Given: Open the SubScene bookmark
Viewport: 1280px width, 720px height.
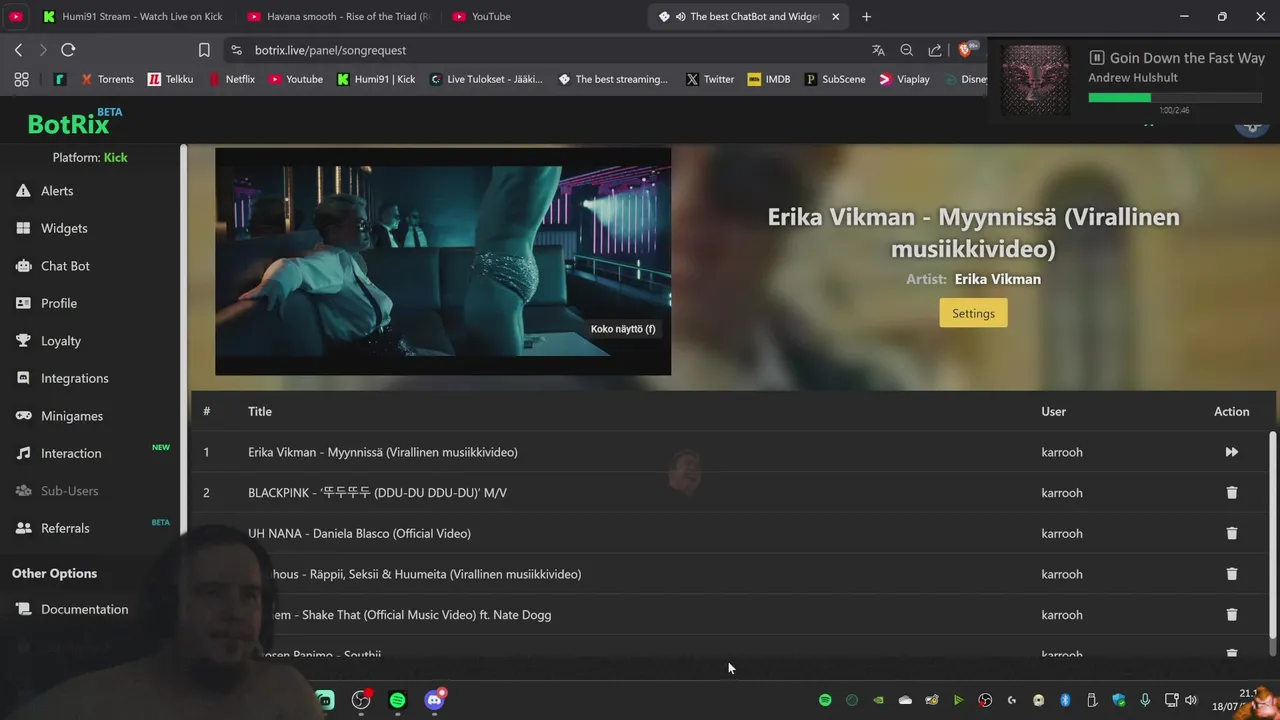Looking at the screenshot, I should tap(835, 79).
